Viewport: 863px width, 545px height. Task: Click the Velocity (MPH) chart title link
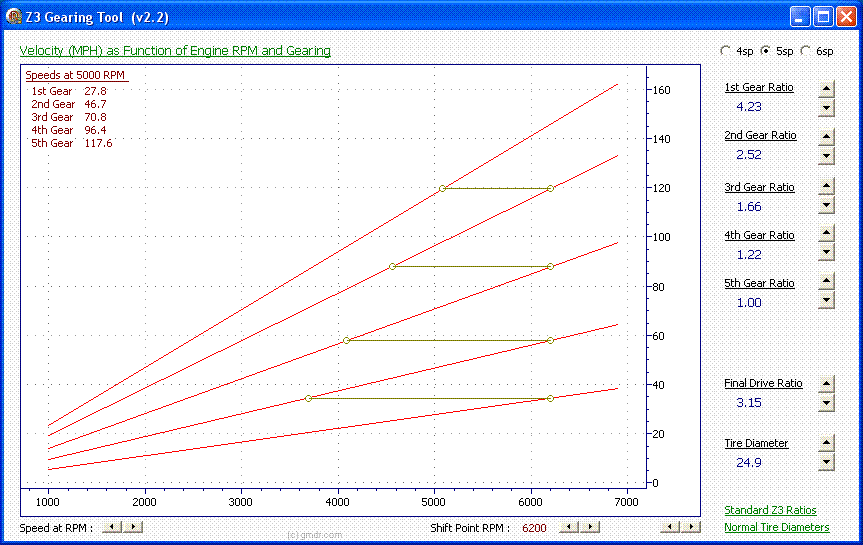[175, 51]
